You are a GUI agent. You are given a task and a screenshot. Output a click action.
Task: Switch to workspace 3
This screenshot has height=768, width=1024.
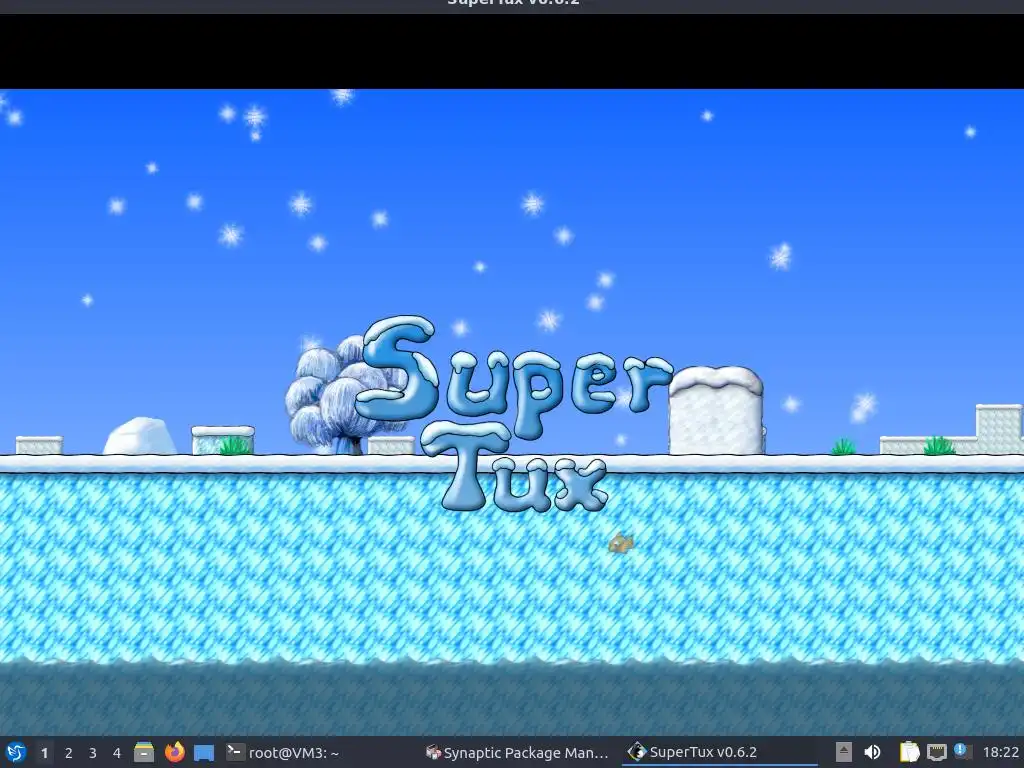[x=93, y=753]
